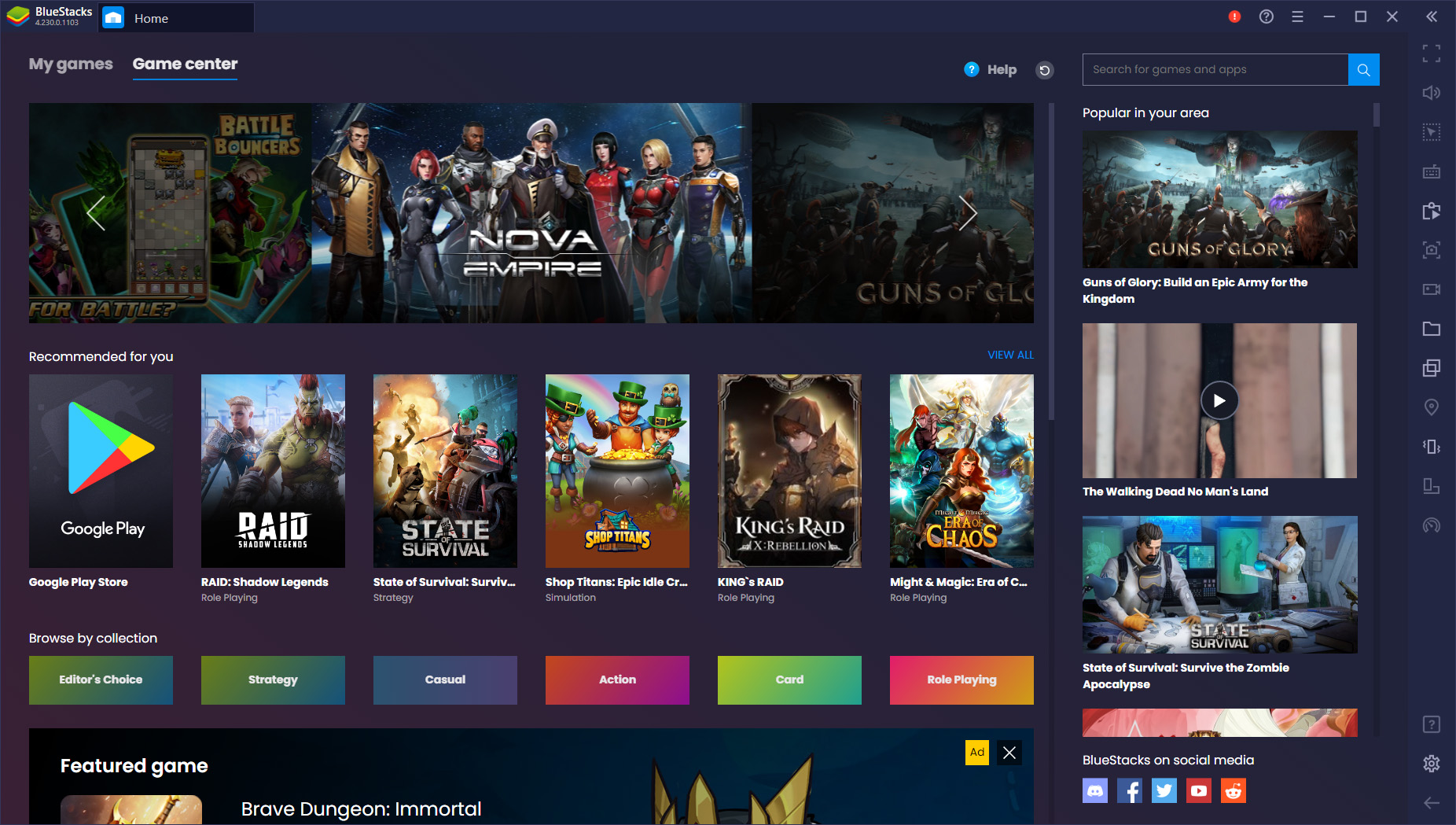Open the hamburger menu in title bar

(1297, 17)
